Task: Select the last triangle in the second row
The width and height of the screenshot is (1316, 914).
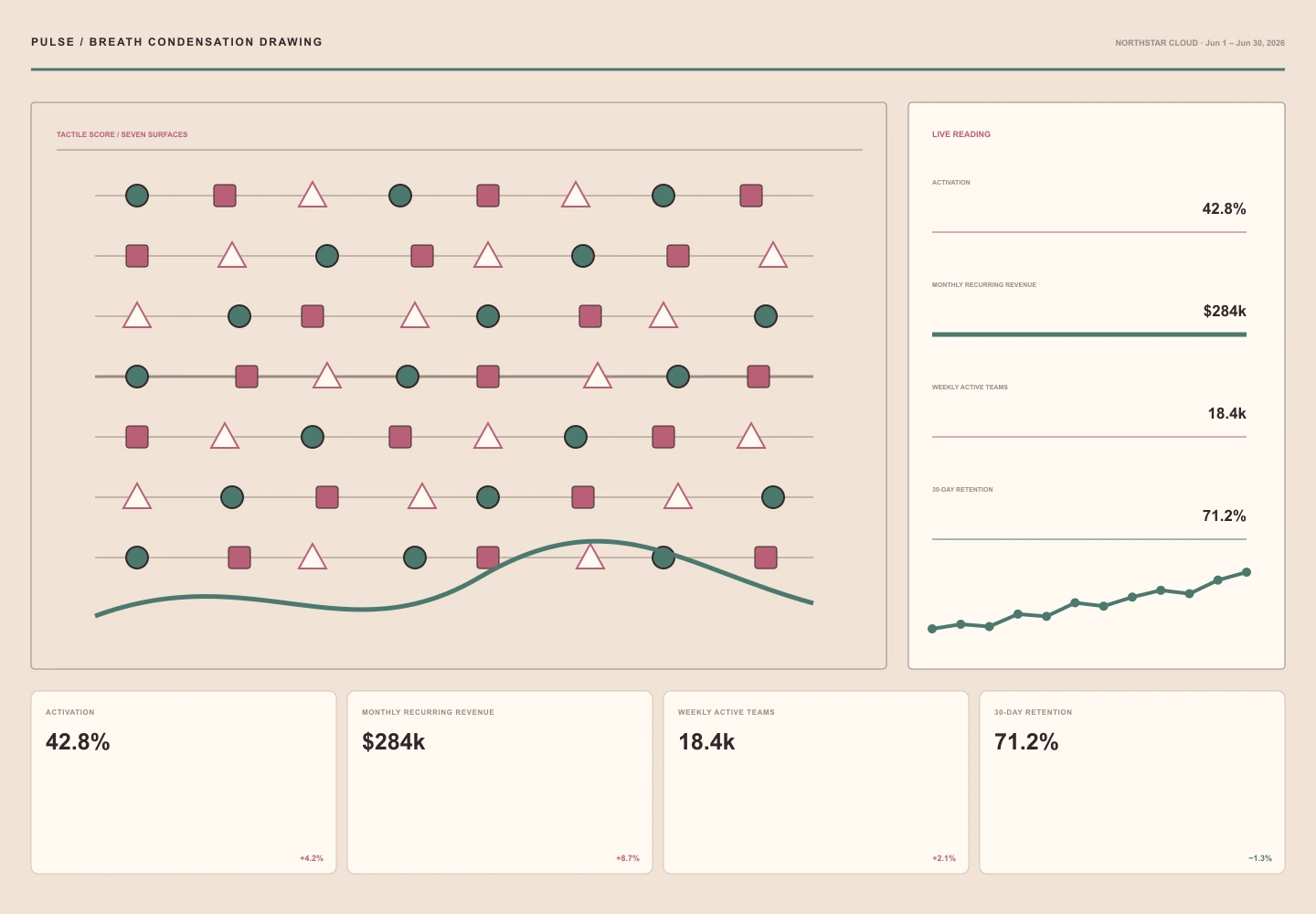Action: [773, 255]
